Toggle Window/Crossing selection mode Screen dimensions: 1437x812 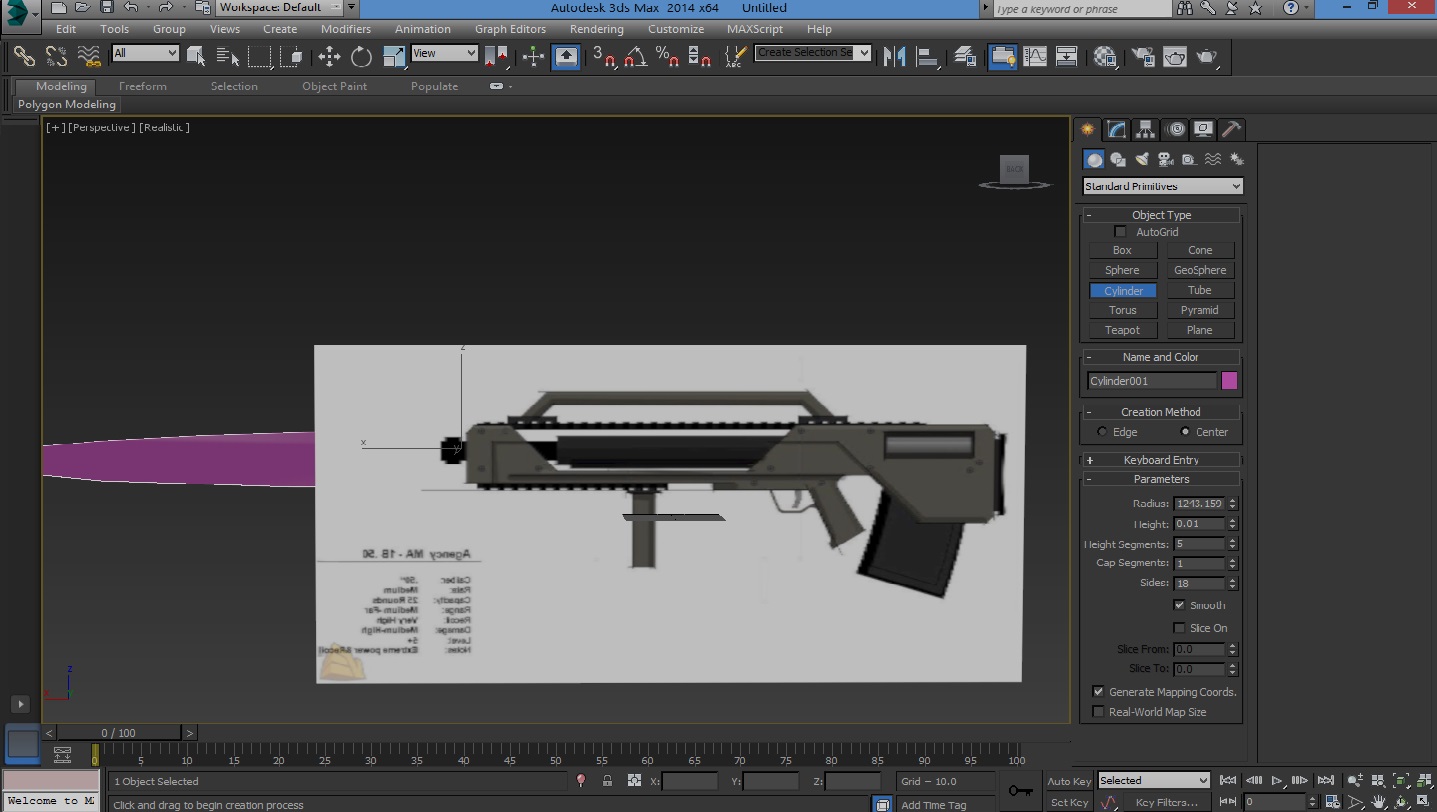(x=292, y=56)
